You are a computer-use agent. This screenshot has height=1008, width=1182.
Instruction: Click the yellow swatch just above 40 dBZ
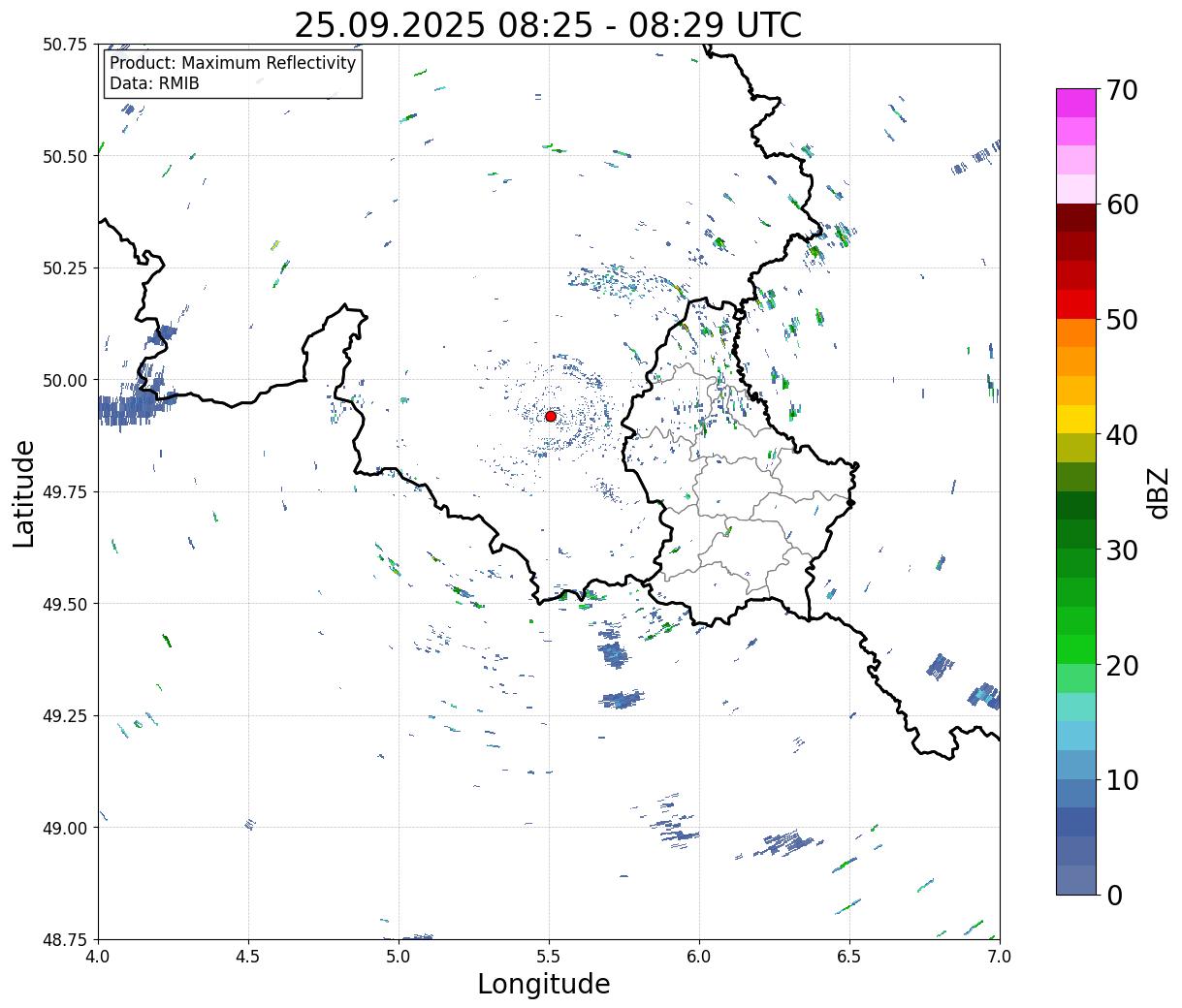pos(1076,419)
